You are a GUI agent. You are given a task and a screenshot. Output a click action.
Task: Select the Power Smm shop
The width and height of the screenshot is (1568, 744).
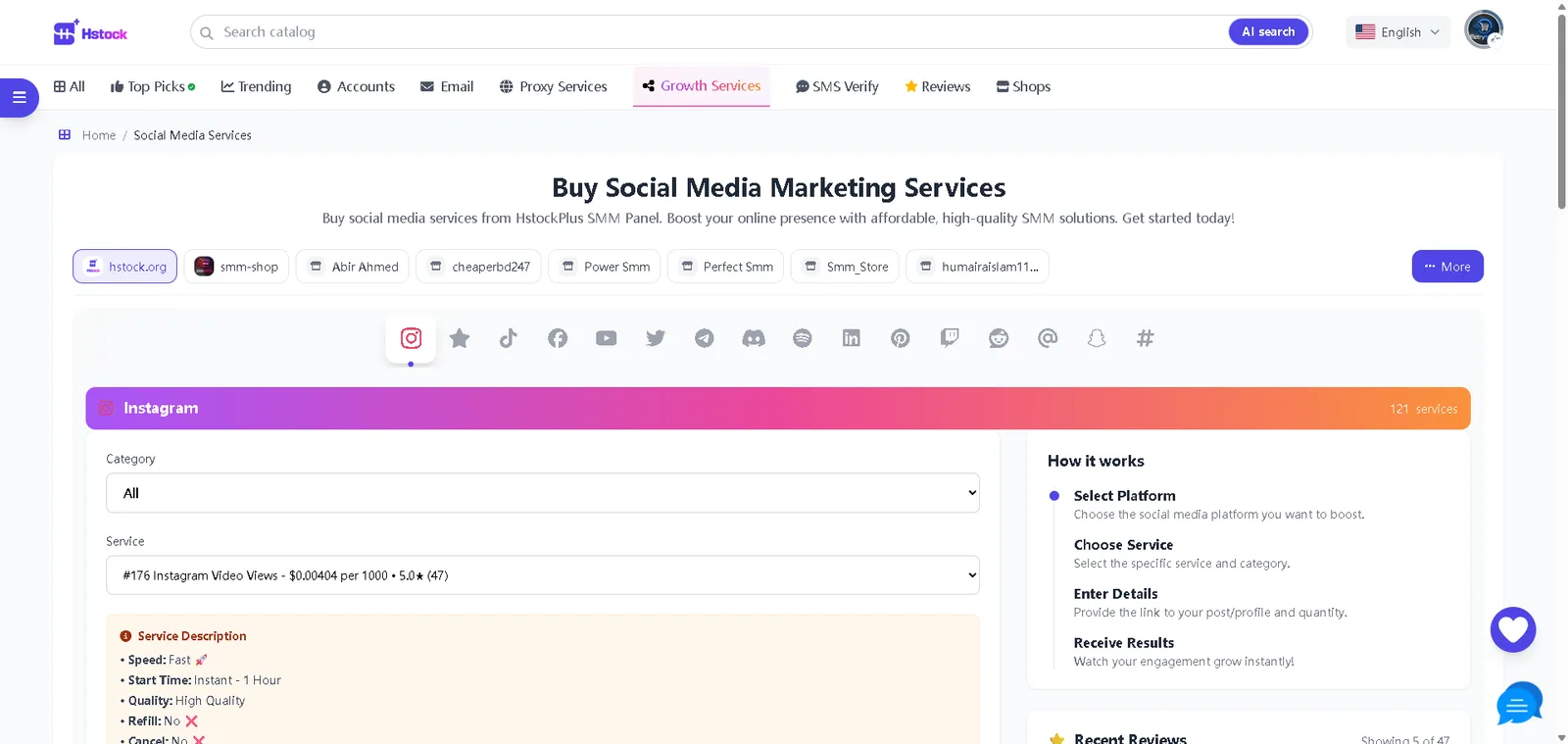(x=605, y=267)
